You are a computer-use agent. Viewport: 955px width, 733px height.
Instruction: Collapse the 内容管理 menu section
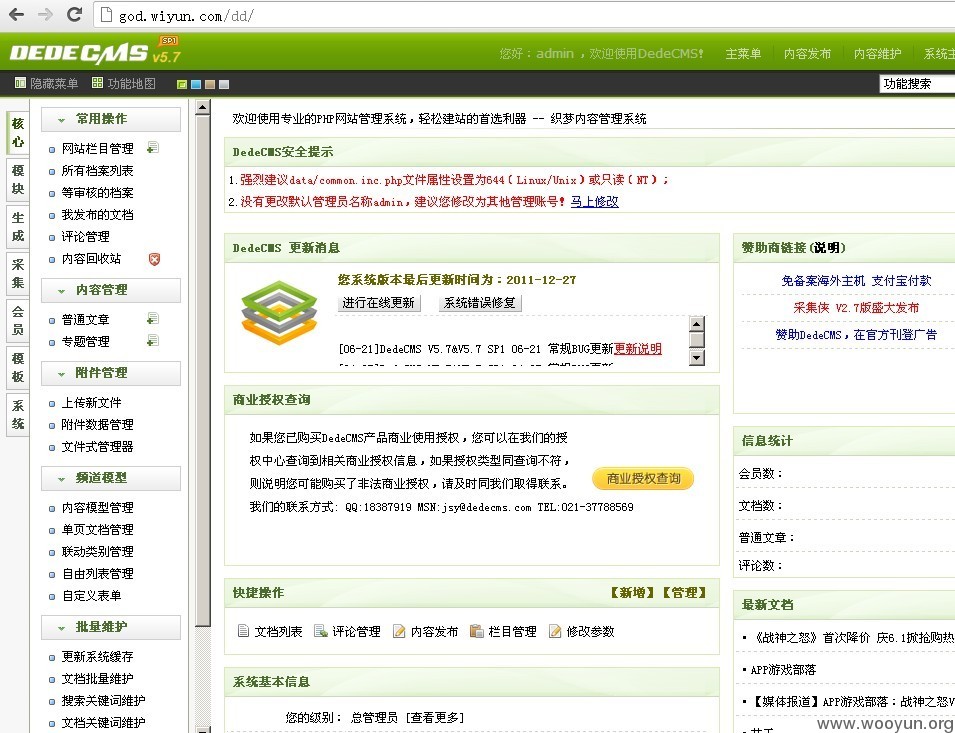111,290
